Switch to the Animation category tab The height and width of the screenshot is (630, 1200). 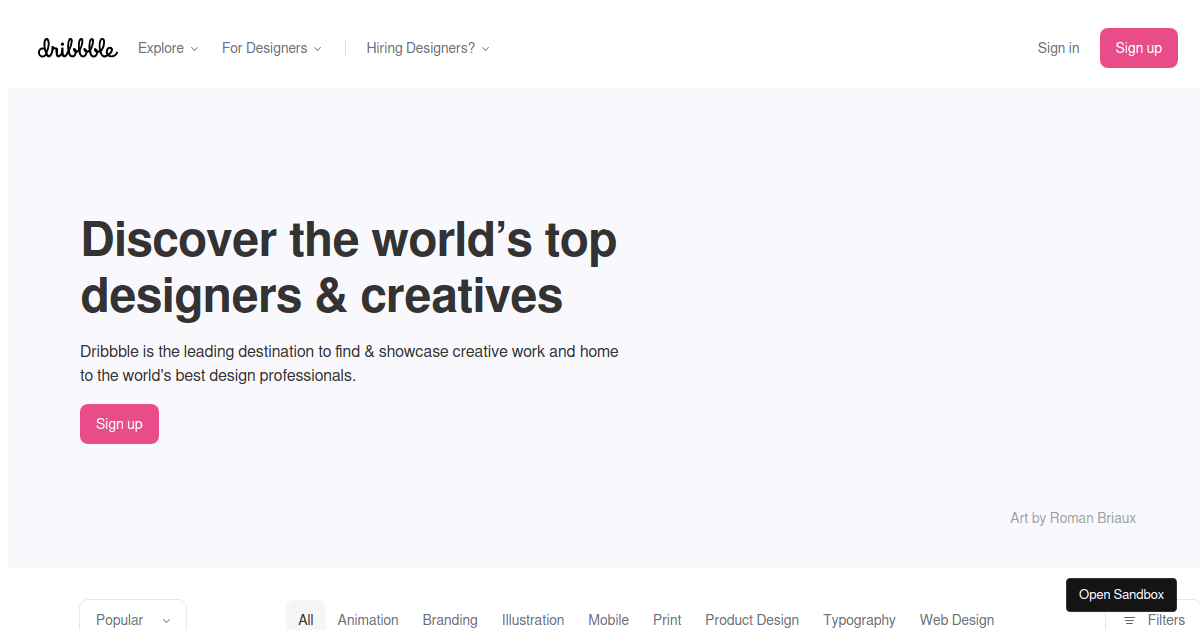pos(368,619)
